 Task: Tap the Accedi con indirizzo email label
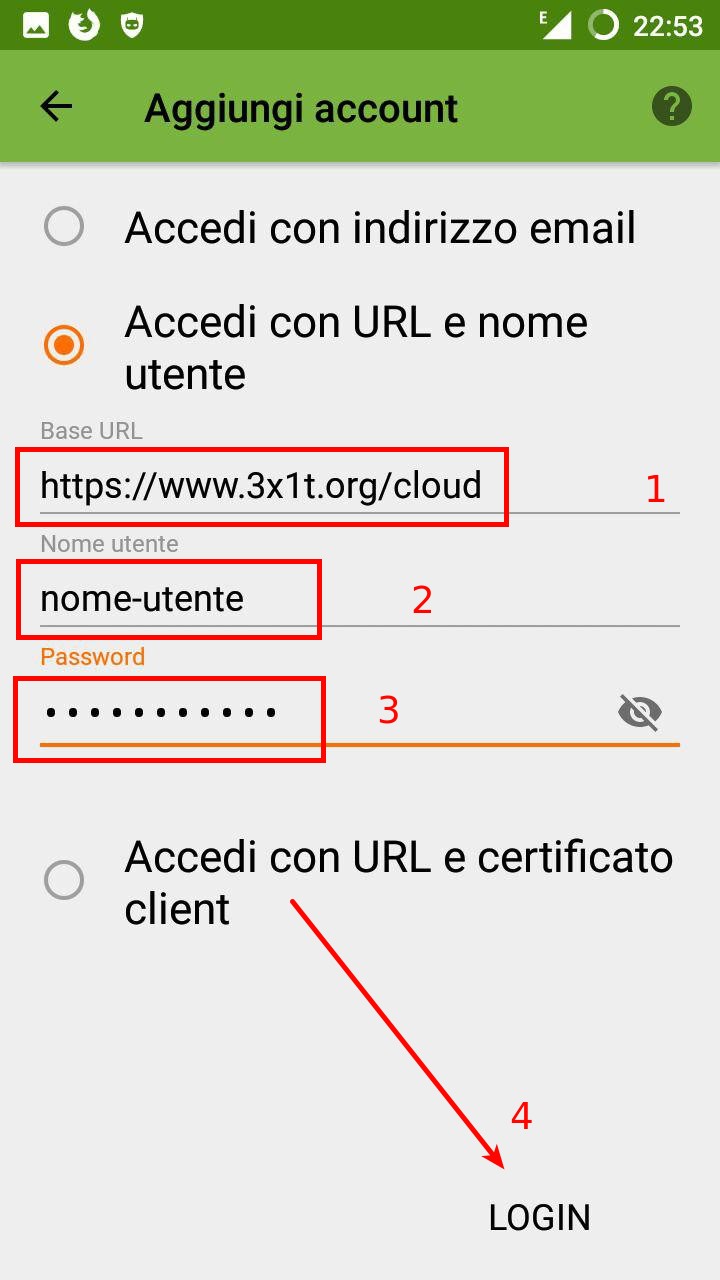(380, 228)
